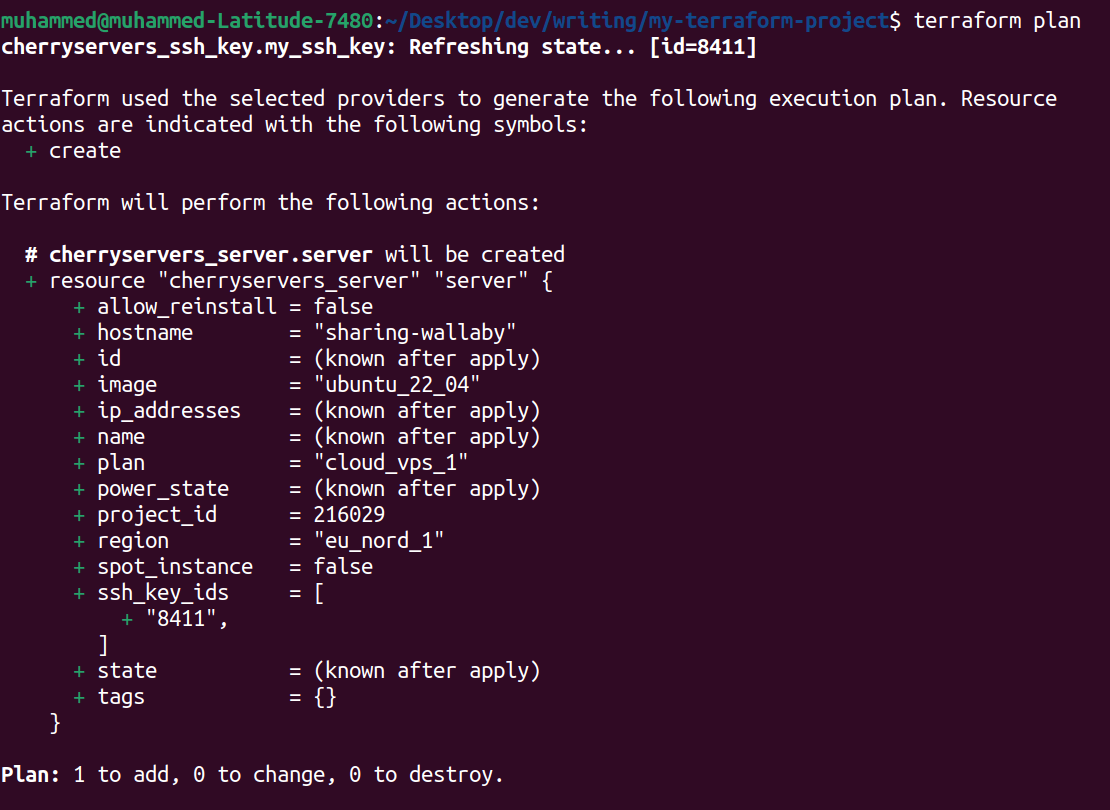The width and height of the screenshot is (1110, 810).
Task: Click the "terraform plan" command text
Action: [997, 20]
